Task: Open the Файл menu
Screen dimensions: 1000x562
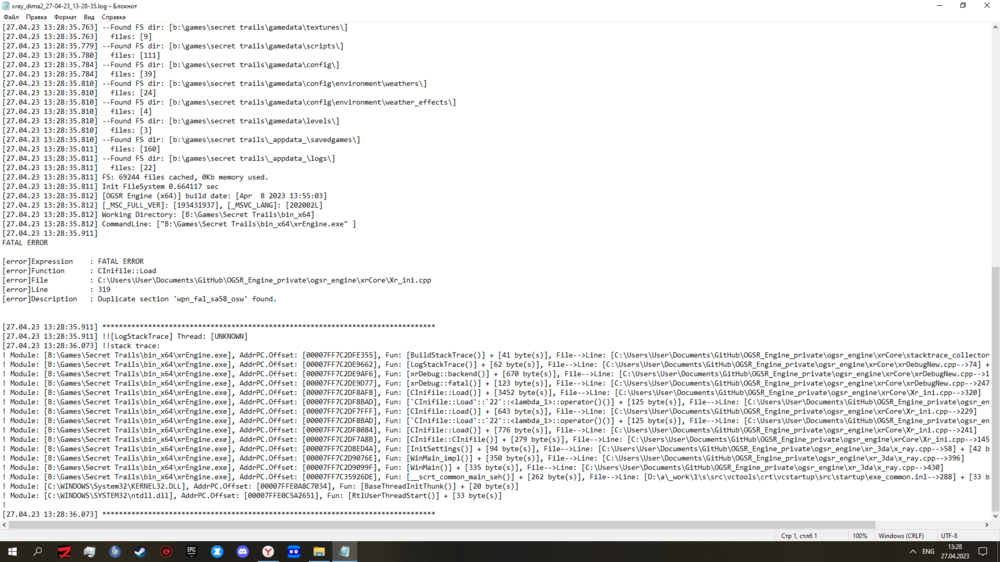Action: [x=11, y=17]
